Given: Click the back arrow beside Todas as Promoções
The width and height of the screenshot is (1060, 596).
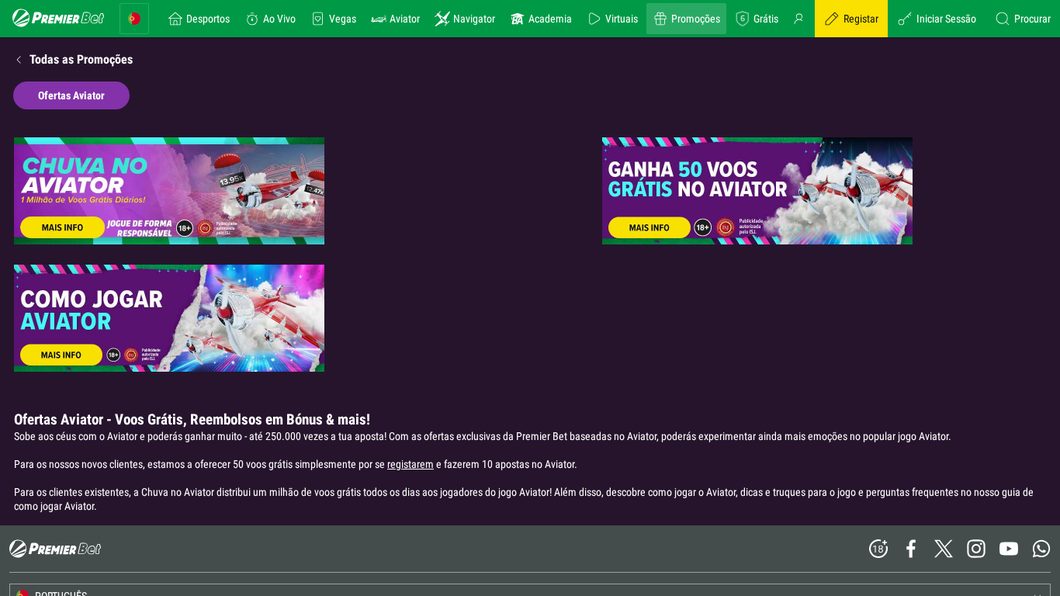Looking at the screenshot, I should [18, 59].
